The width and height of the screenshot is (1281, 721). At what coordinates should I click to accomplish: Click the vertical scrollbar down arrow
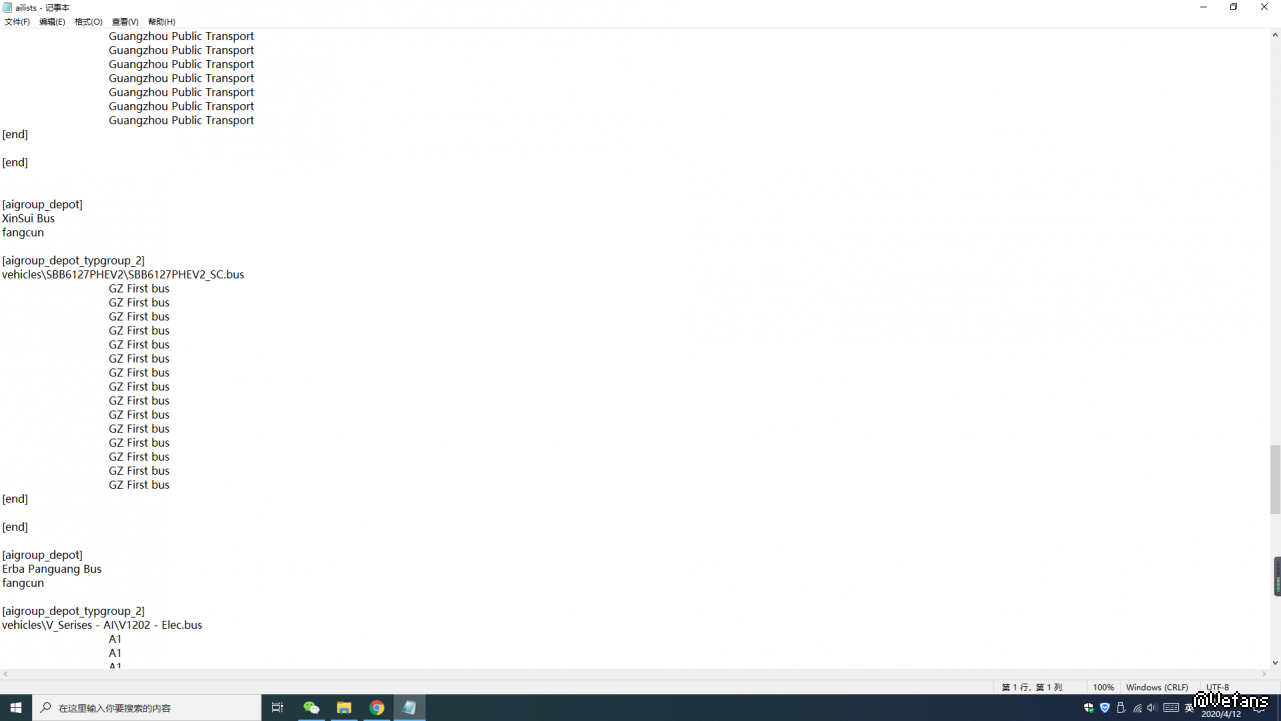click(x=1275, y=662)
